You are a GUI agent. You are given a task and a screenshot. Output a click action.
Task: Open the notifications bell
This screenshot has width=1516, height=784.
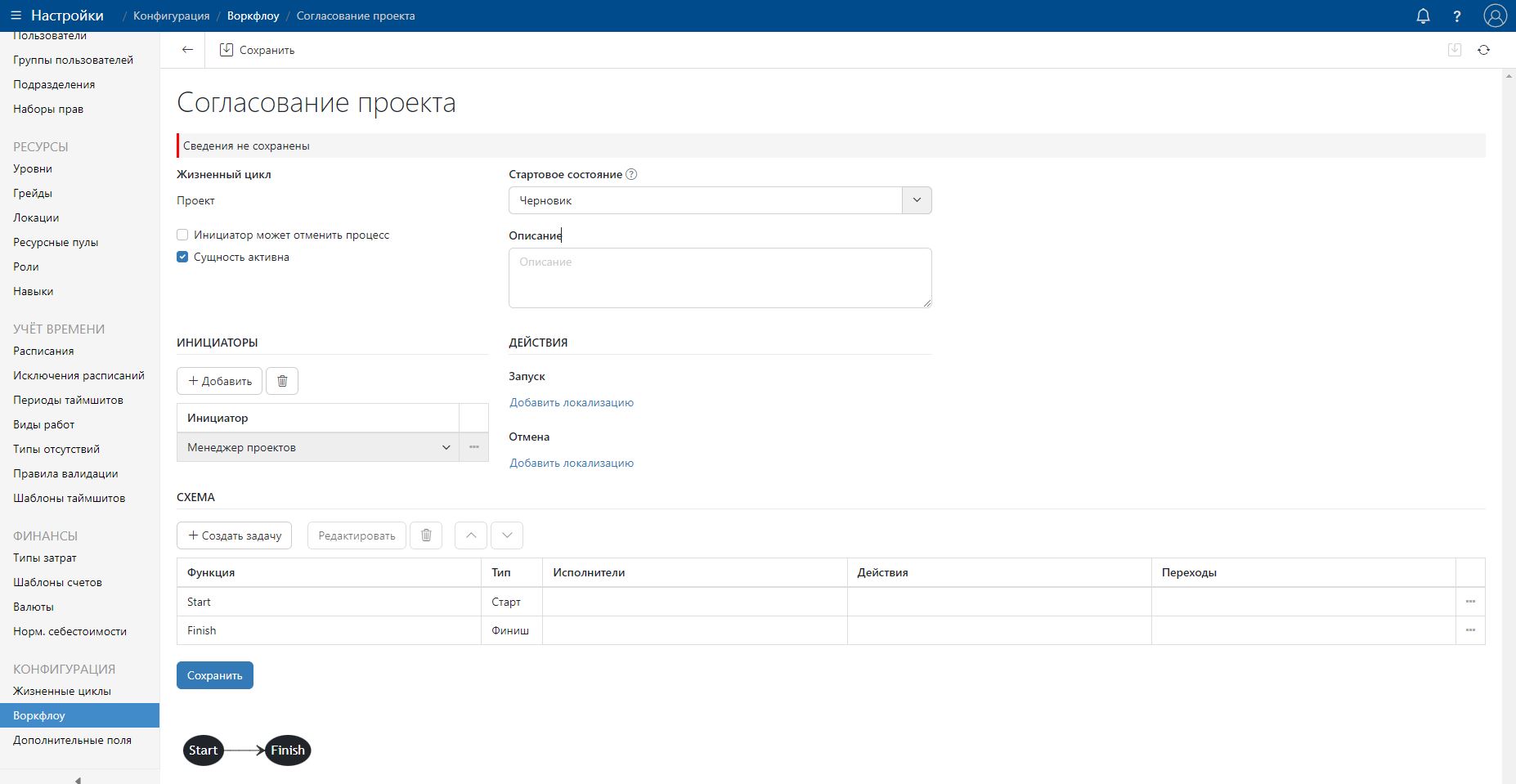coord(1423,16)
